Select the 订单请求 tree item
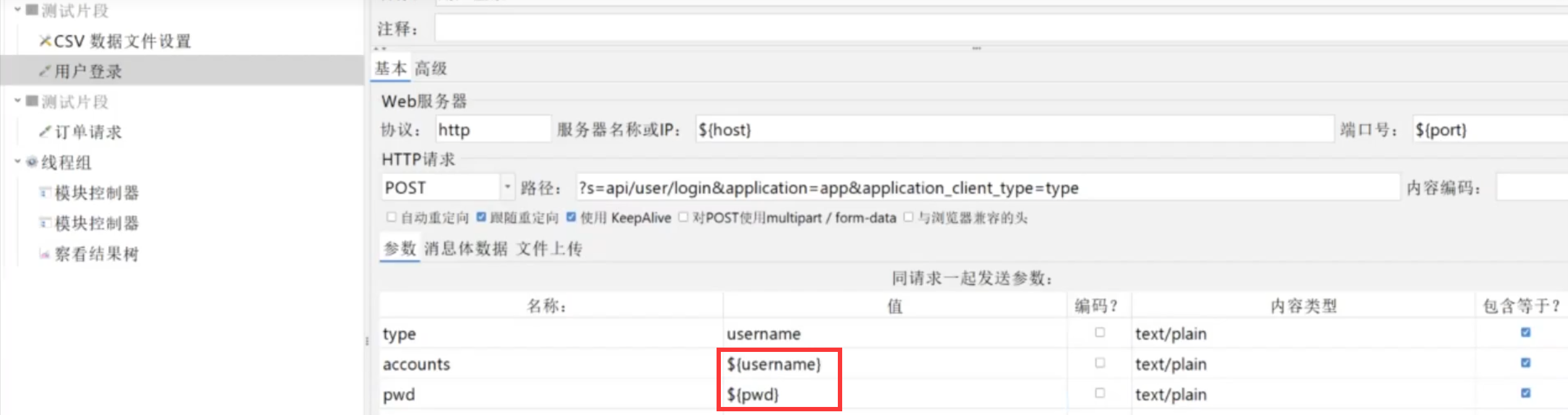 pyautogui.click(x=88, y=132)
